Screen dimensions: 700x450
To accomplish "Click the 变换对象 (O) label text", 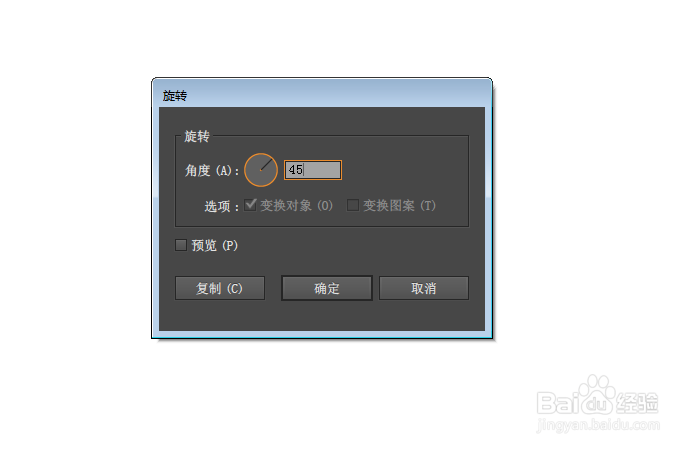I will coord(296,205).
